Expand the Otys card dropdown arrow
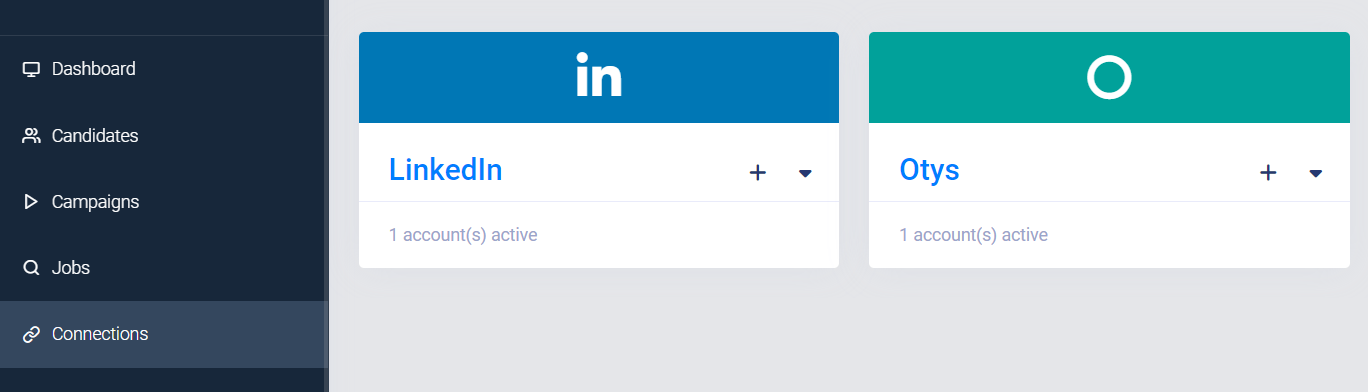This screenshot has width=1368, height=392. coord(1316,174)
